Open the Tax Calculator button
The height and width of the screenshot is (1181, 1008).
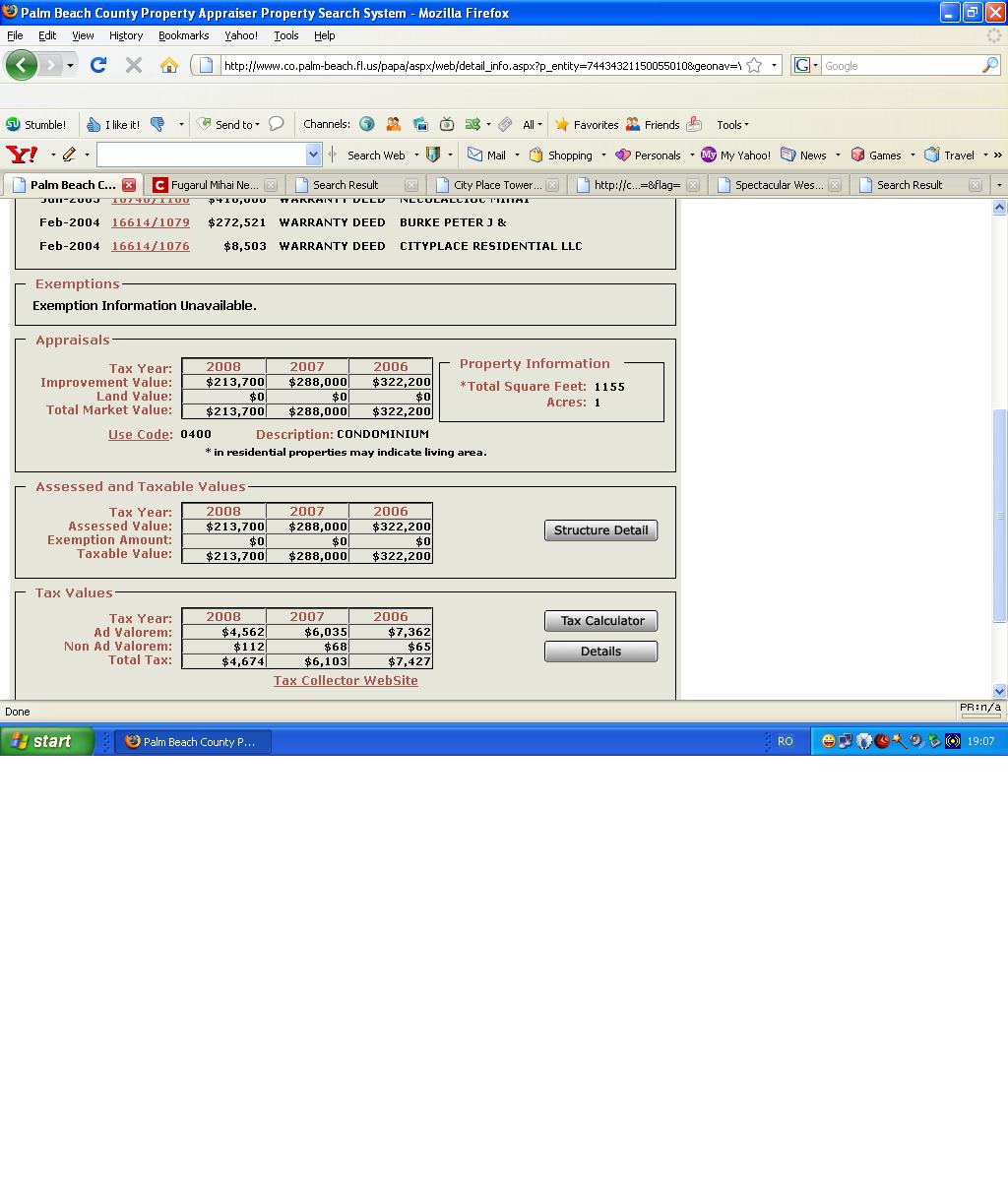click(x=600, y=621)
